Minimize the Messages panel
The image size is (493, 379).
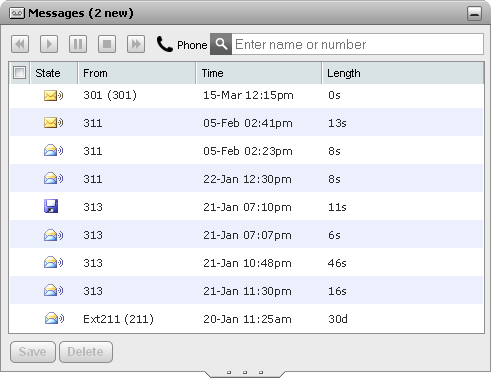click(474, 13)
